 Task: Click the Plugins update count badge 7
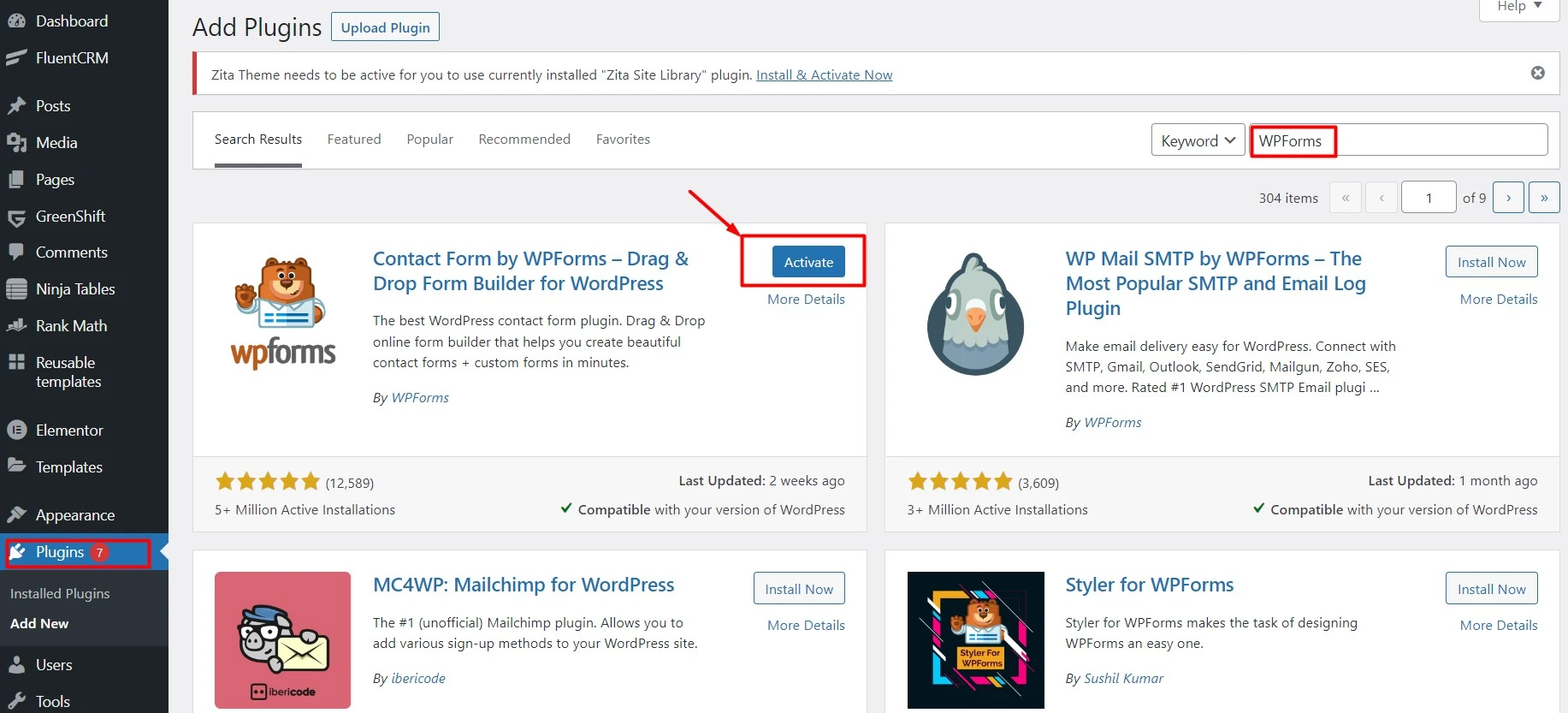pyautogui.click(x=99, y=553)
